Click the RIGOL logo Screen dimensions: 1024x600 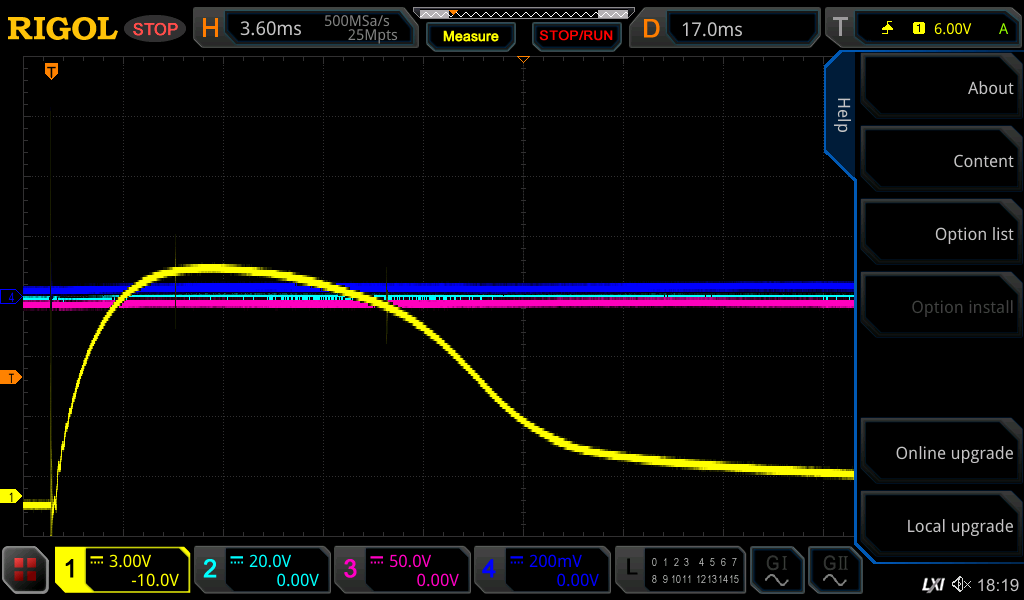(62, 29)
